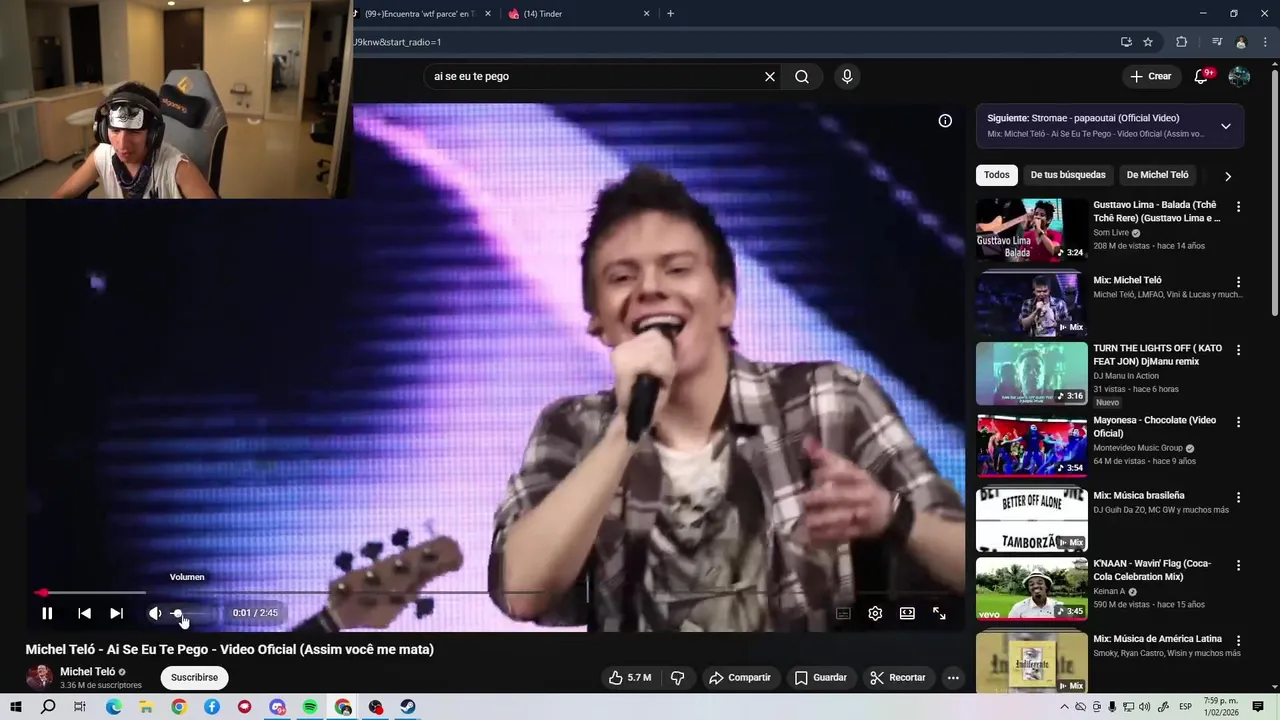This screenshot has height=720, width=1280.
Task: Select the 'De Michel Teló' chip
Action: (x=1157, y=175)
